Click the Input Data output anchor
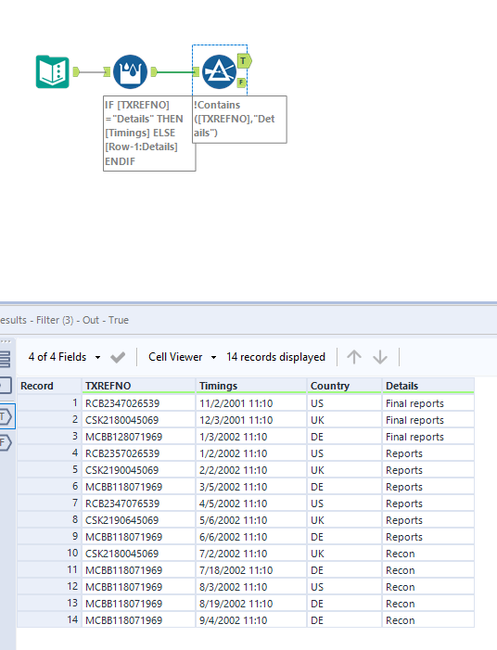The image size is (497, 650). pos(76,72)
